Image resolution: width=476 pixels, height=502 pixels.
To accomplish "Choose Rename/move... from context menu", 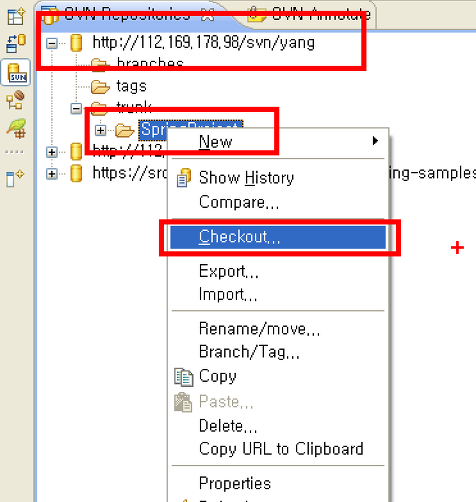I will pyautogui.click(x=278, y=329).
